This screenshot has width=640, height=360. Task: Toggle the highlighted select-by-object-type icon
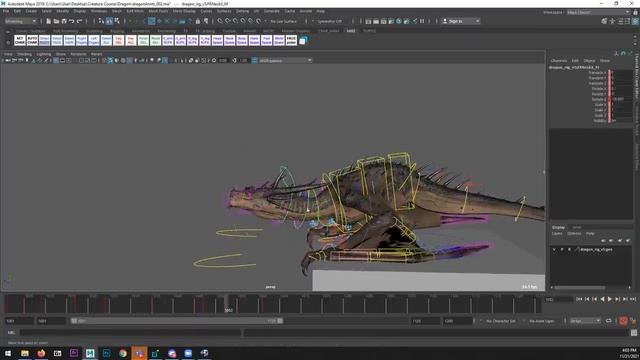click(109, 21)
